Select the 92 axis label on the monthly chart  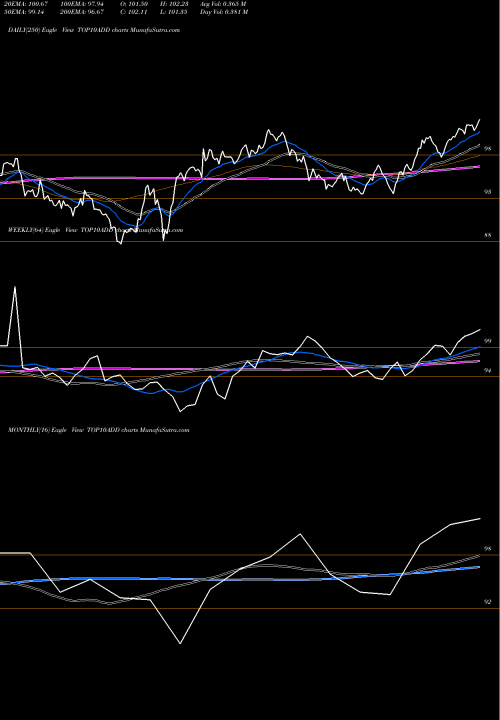(x=488, y=602)
